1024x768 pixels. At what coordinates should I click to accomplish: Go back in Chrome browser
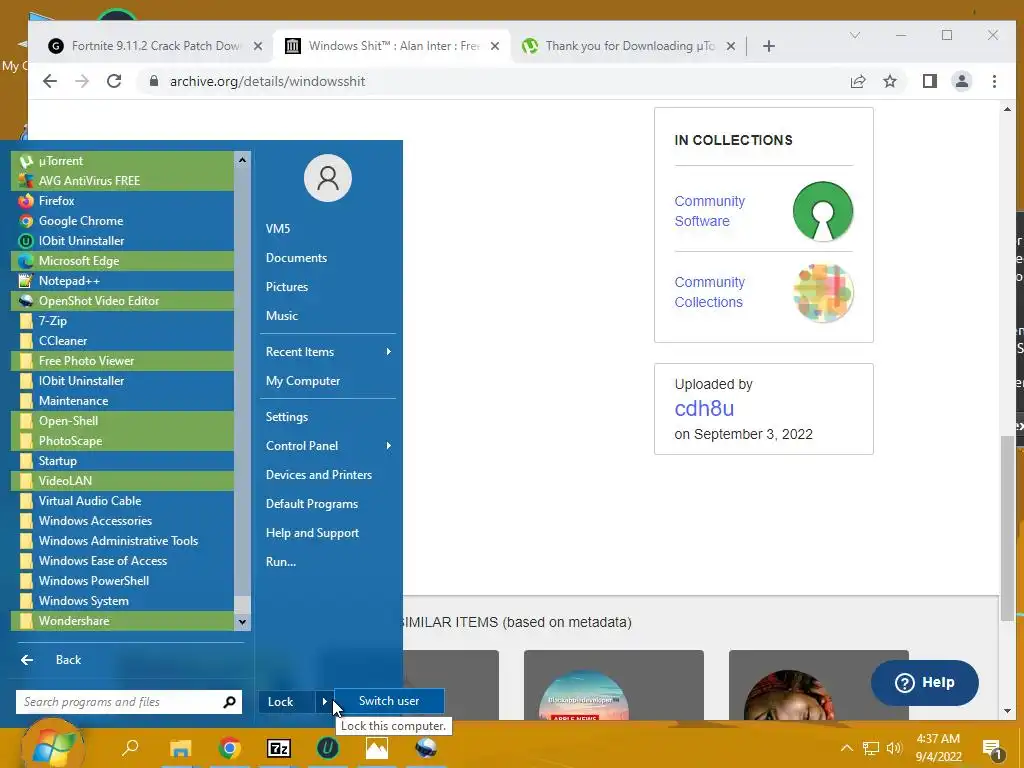[x=50, y=81]
